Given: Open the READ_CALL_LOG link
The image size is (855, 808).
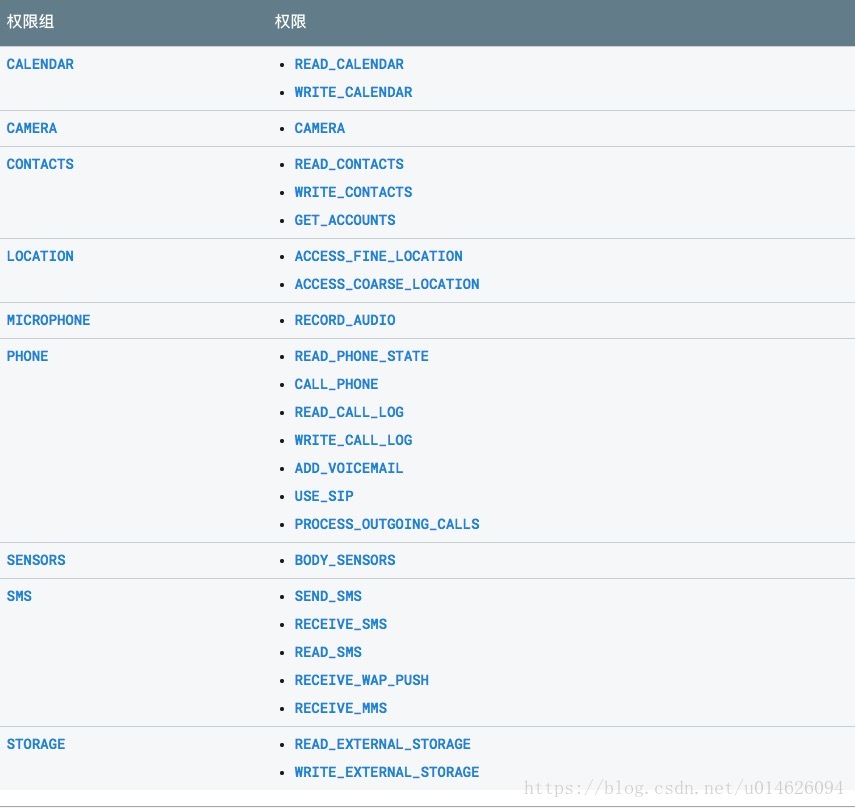Looking at the screenshot, I should (x=349, y=412).
